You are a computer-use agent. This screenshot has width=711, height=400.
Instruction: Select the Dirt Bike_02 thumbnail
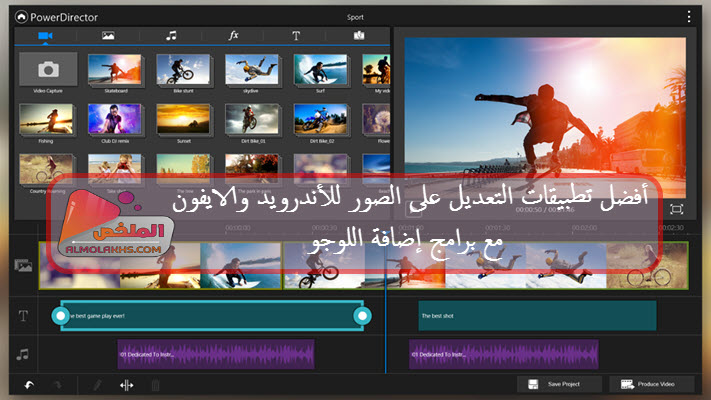coord(321,119)
